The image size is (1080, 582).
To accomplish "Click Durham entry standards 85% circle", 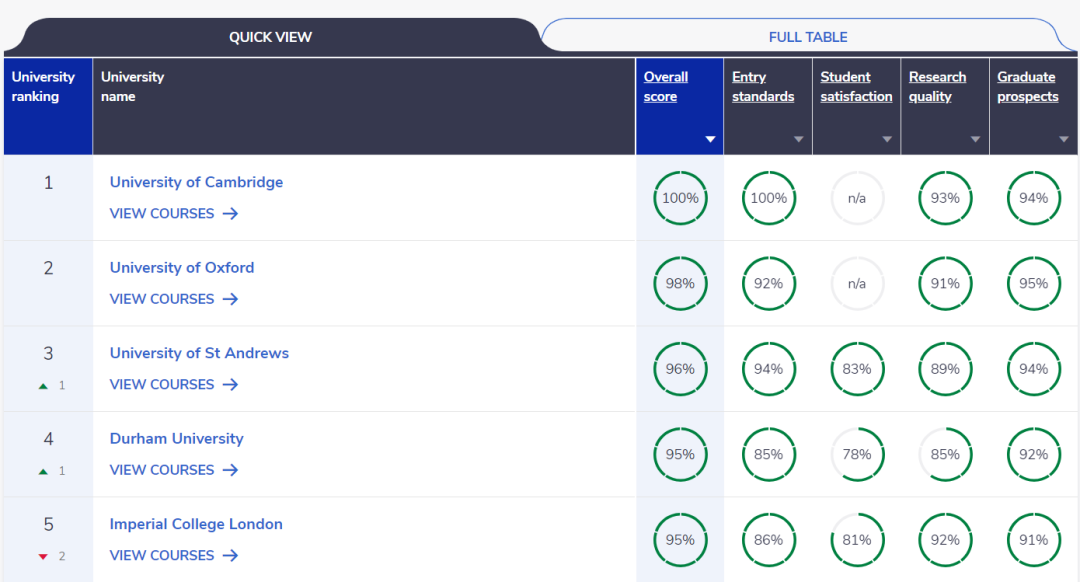I will click(769, 454).
